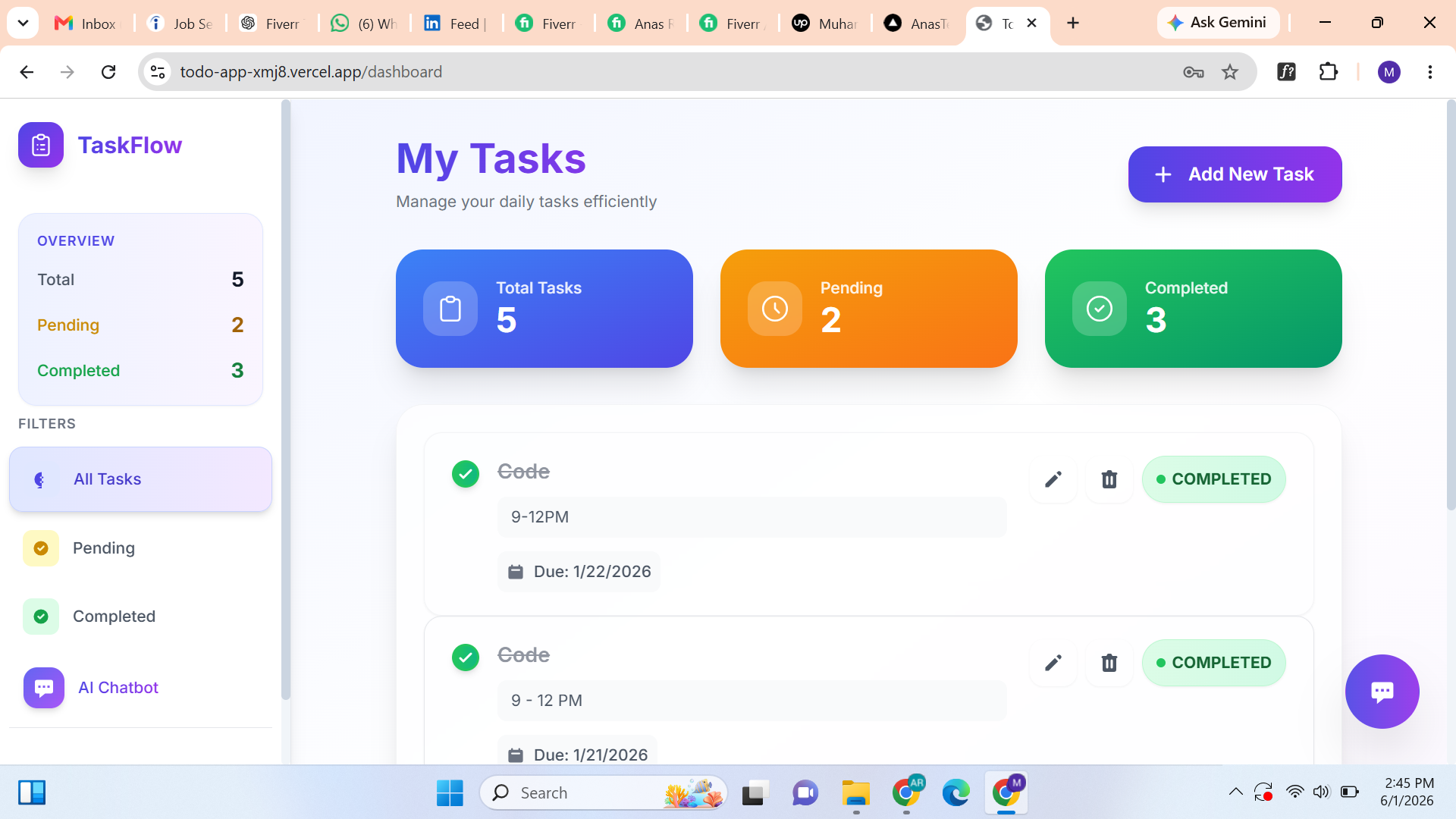
Task: Show hidden system tray icons chevron
Action: tap(1235, 792)
